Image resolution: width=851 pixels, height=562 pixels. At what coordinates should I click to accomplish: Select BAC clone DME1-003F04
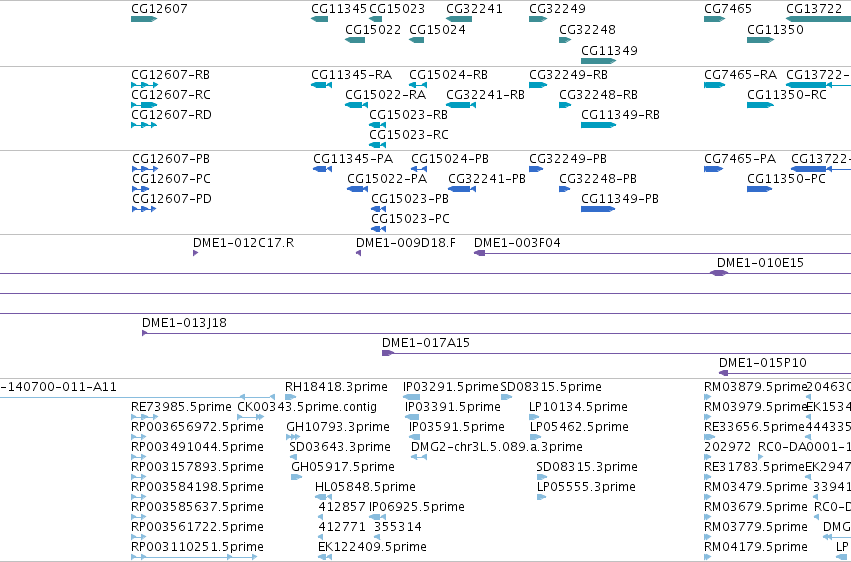[517, 242]
